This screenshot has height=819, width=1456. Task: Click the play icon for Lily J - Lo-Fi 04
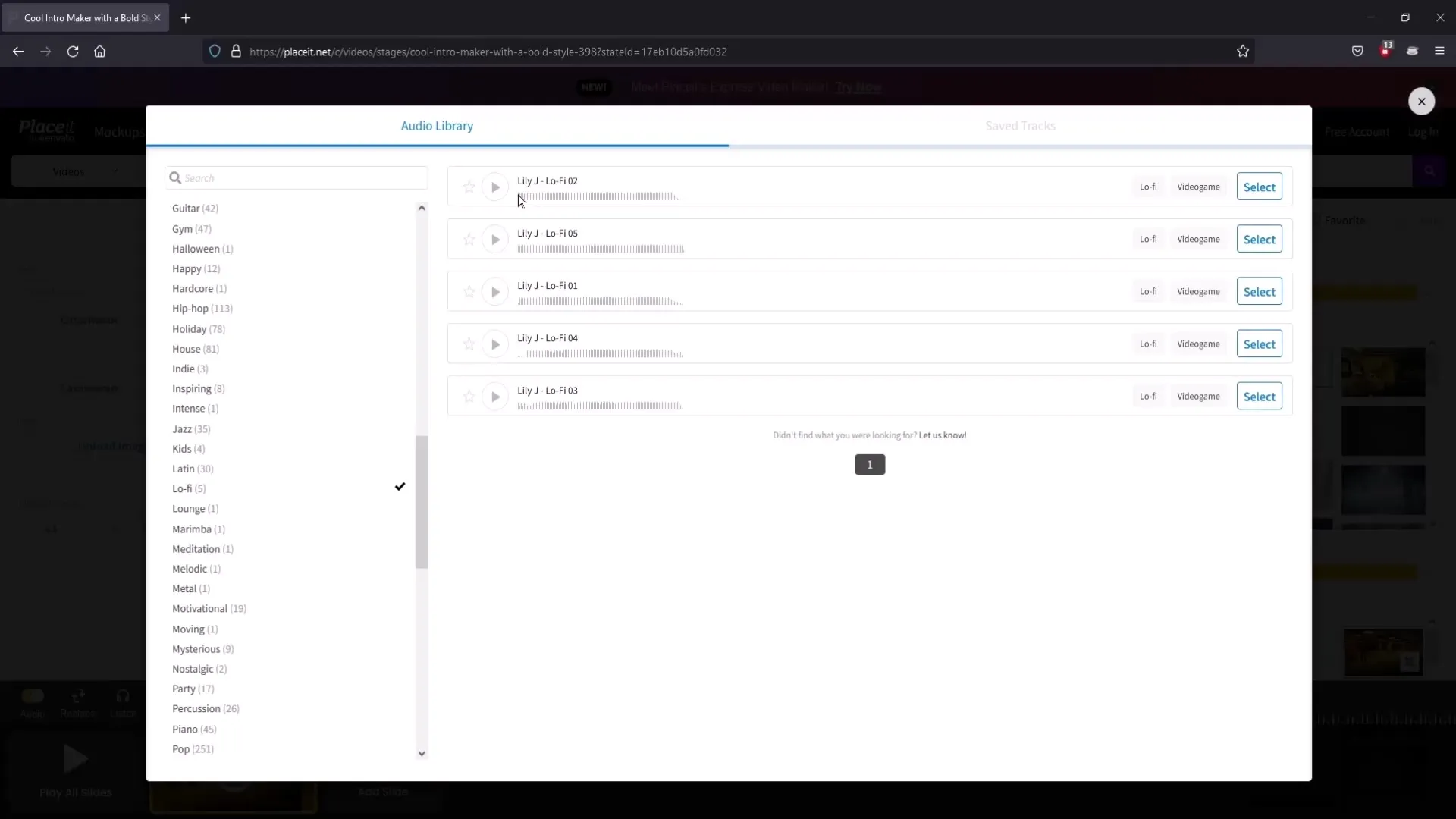tap(494, 343)
